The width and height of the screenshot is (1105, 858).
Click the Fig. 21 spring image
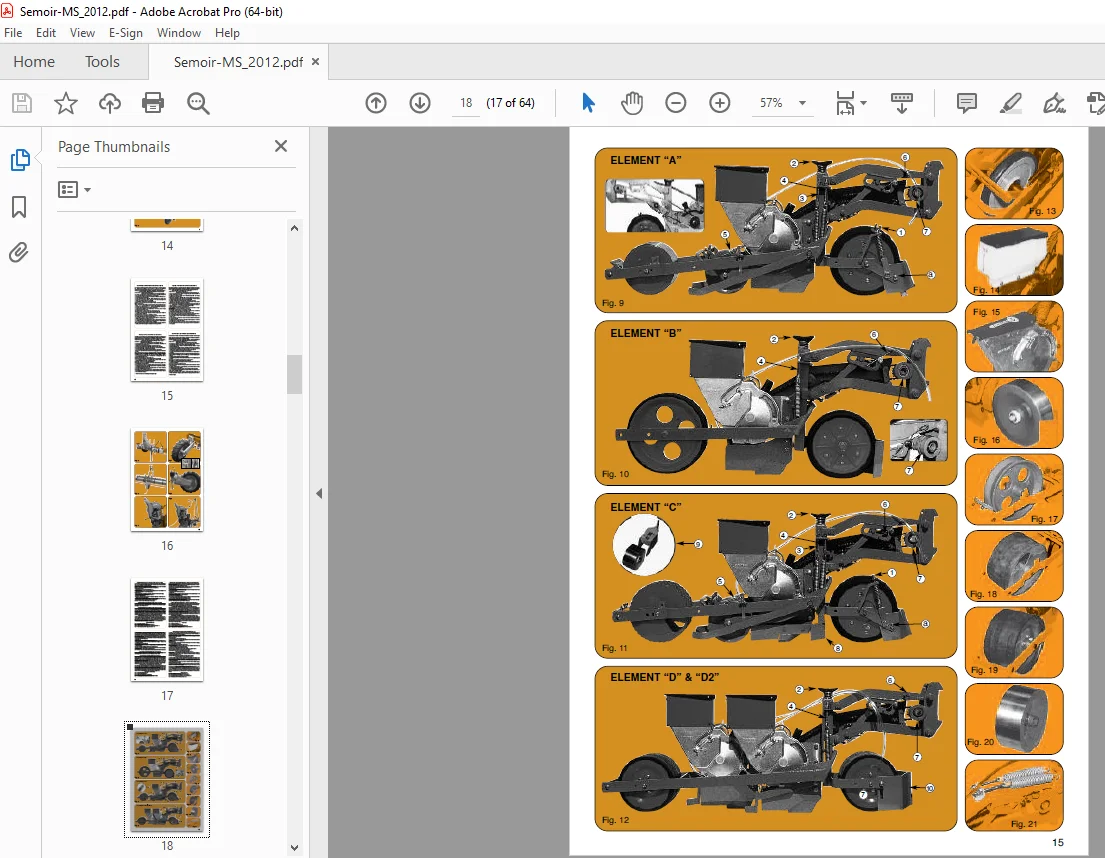click(1014, 795)
